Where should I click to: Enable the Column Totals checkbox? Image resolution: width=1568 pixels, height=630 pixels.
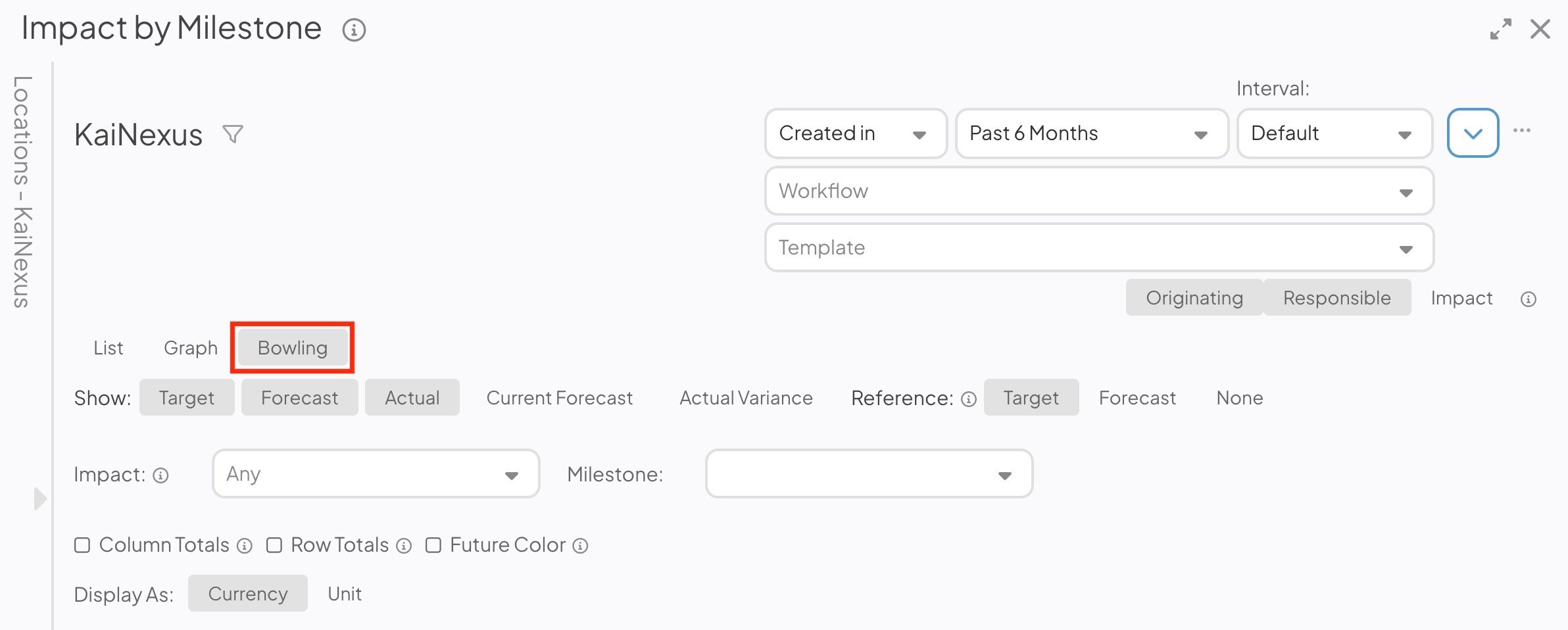[82, 545]
